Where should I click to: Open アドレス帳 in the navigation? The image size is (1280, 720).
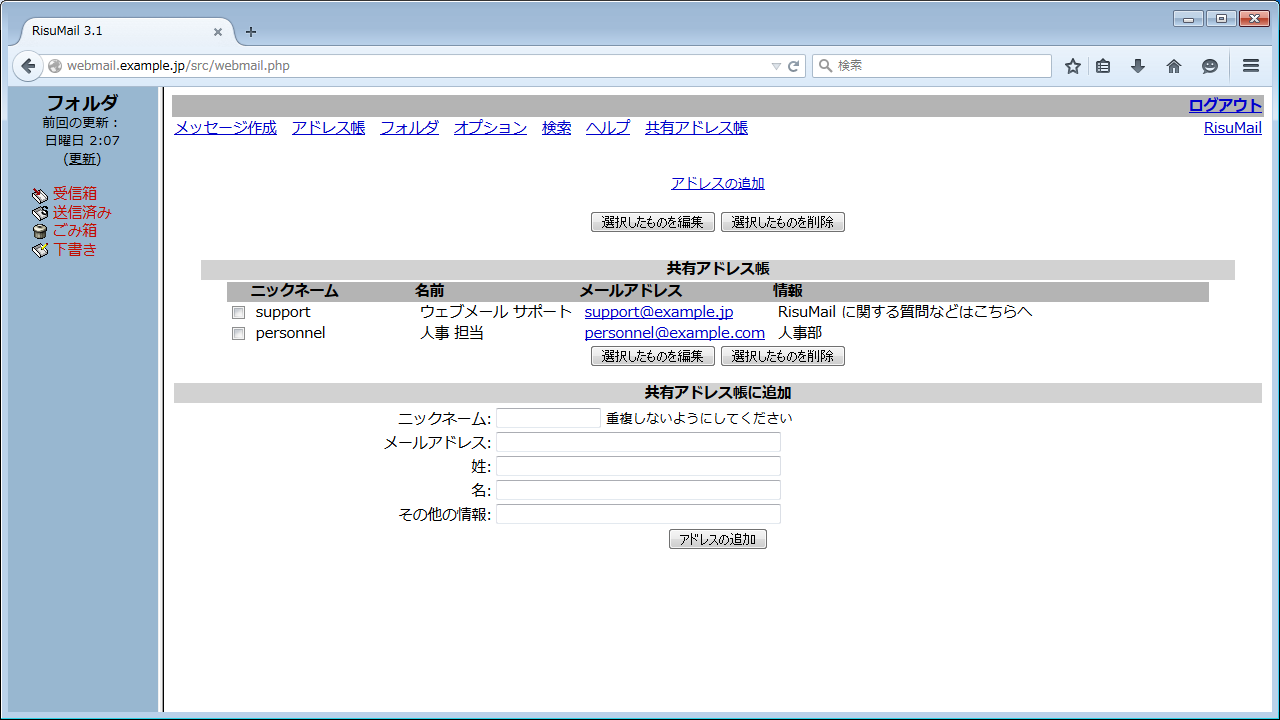click(x=328, y=128)
